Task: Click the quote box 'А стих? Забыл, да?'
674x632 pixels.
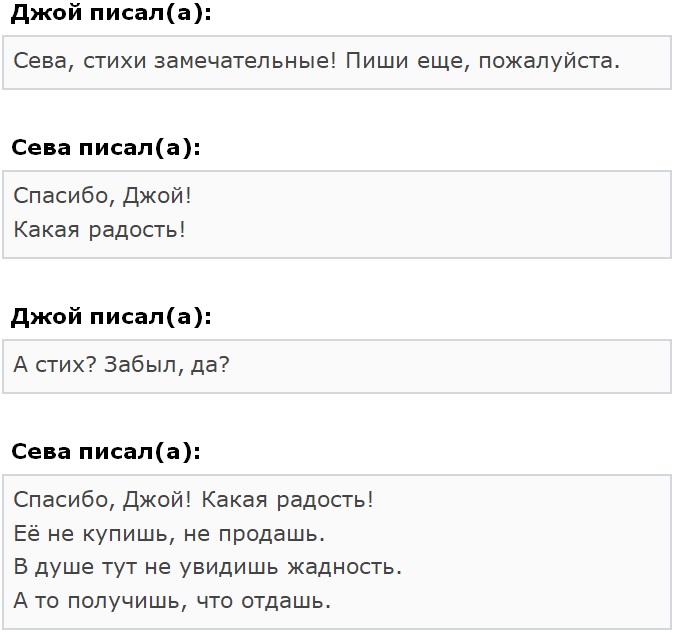Action: point(337,366)
